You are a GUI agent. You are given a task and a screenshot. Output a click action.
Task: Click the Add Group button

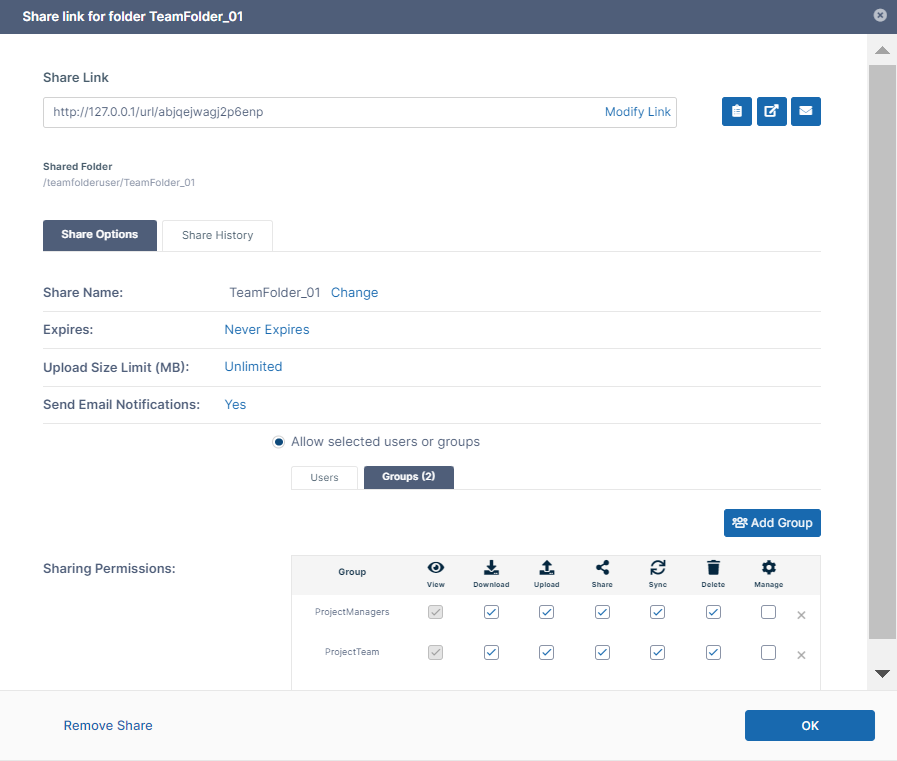pos(772,523)
